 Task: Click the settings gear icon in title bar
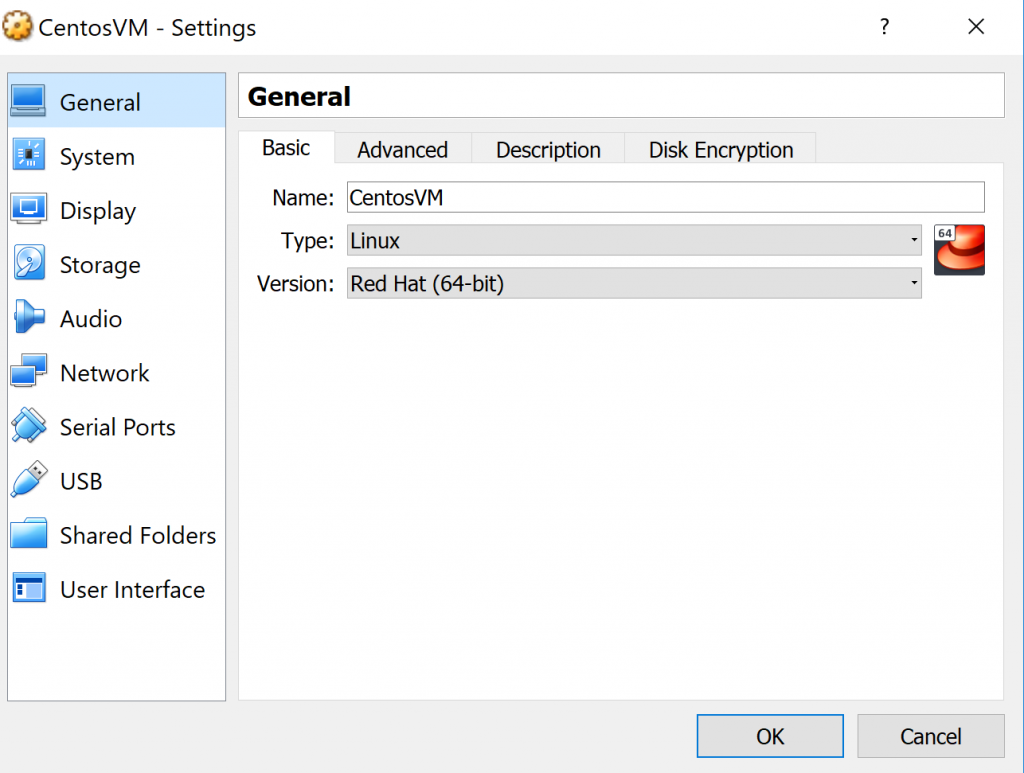pyautogui.click(x=17, y=27)
